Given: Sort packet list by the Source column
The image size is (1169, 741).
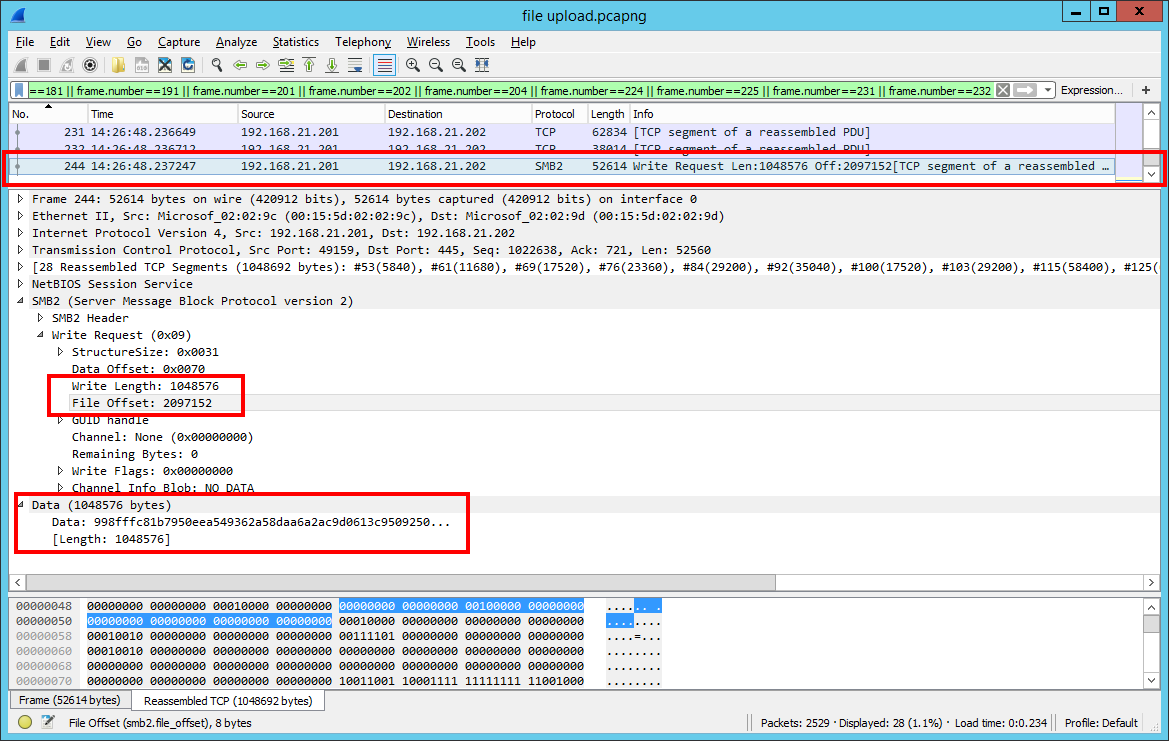Looking at the screenshot, I should tap(310, 114).
